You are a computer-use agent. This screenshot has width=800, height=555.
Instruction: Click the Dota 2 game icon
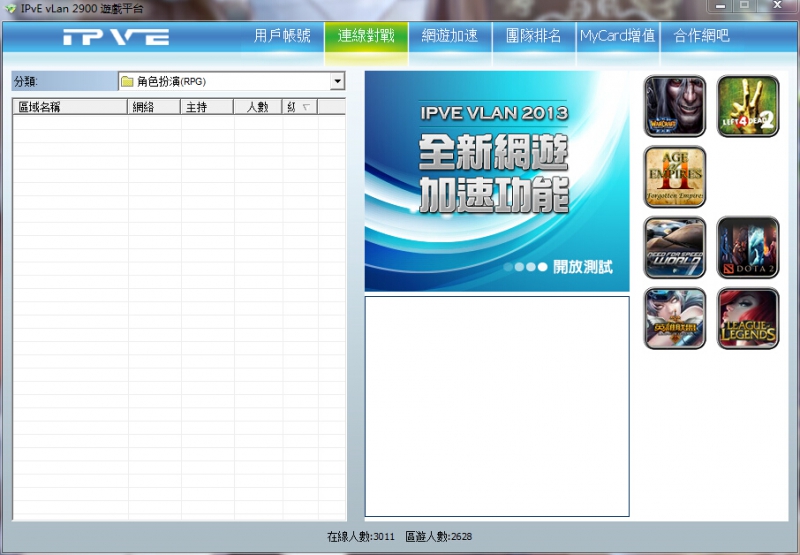pyautogui.click(x=747, y=248)
